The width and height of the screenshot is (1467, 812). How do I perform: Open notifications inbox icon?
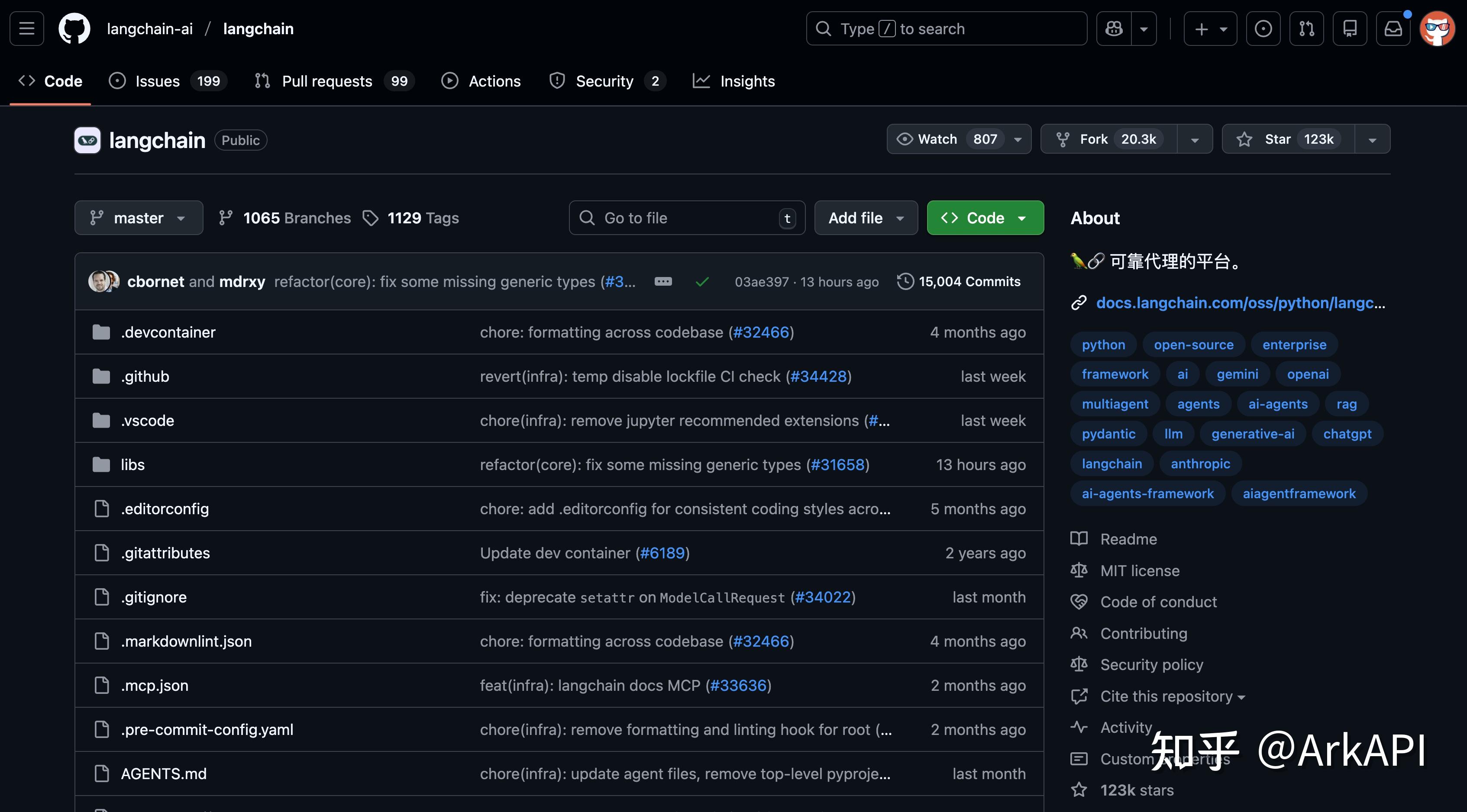click(1393, 29)
